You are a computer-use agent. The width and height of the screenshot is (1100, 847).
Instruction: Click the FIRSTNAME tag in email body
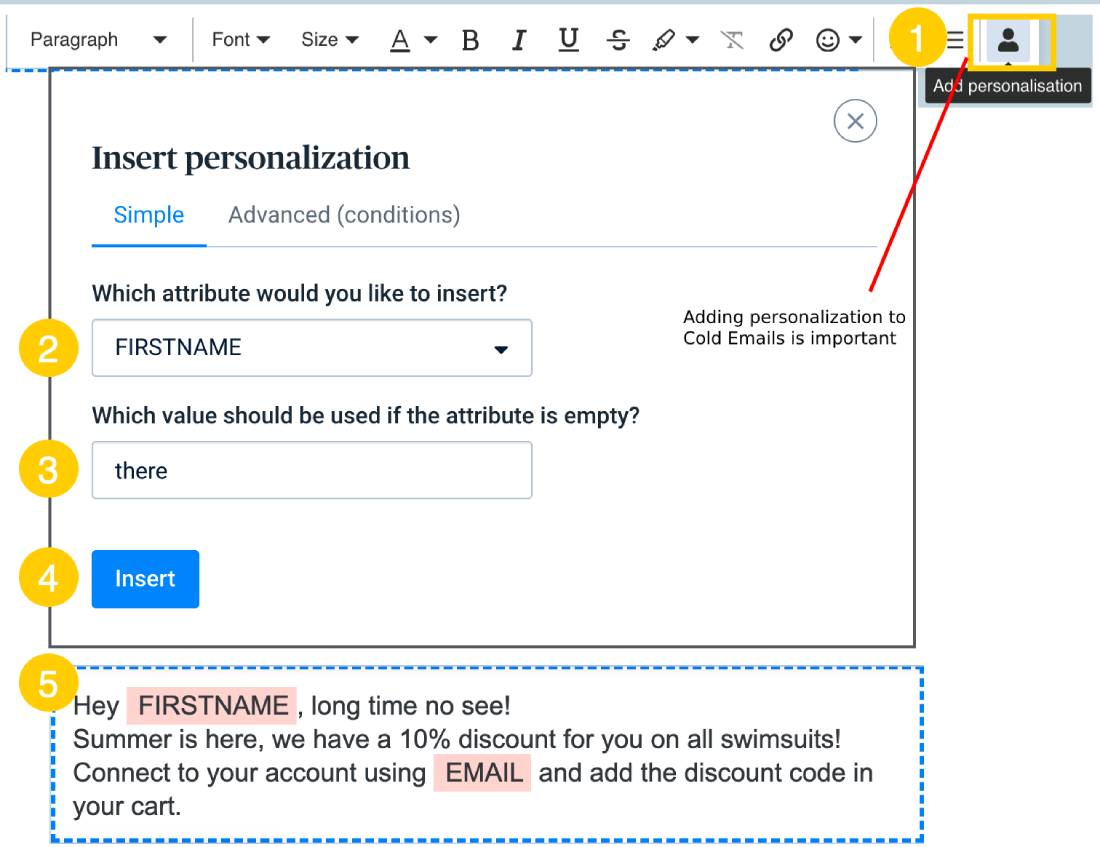pyautogui.click(x=213, y=705)
